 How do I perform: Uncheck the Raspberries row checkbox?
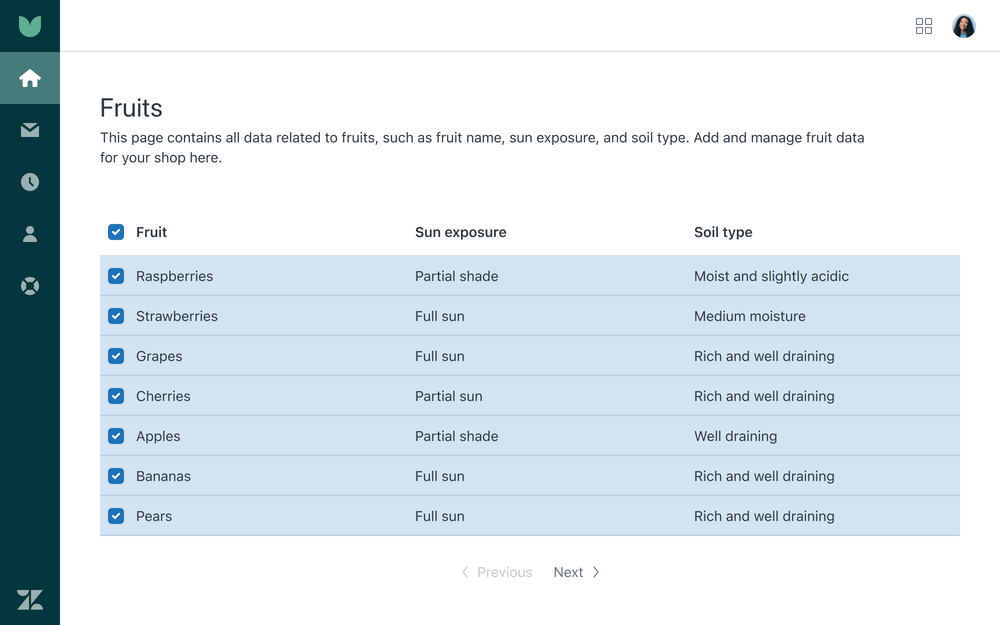(116, 276)
